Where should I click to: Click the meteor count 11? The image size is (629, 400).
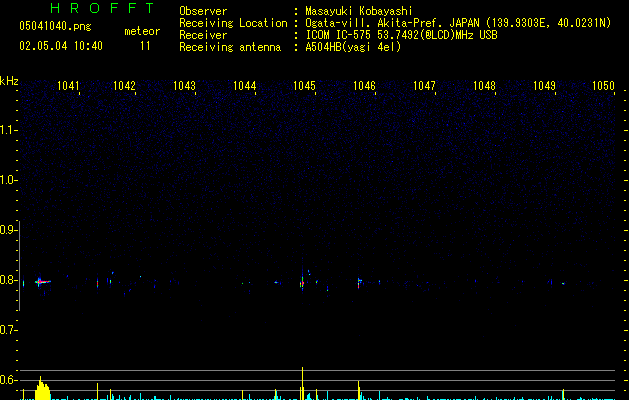(x=145, y=46)
